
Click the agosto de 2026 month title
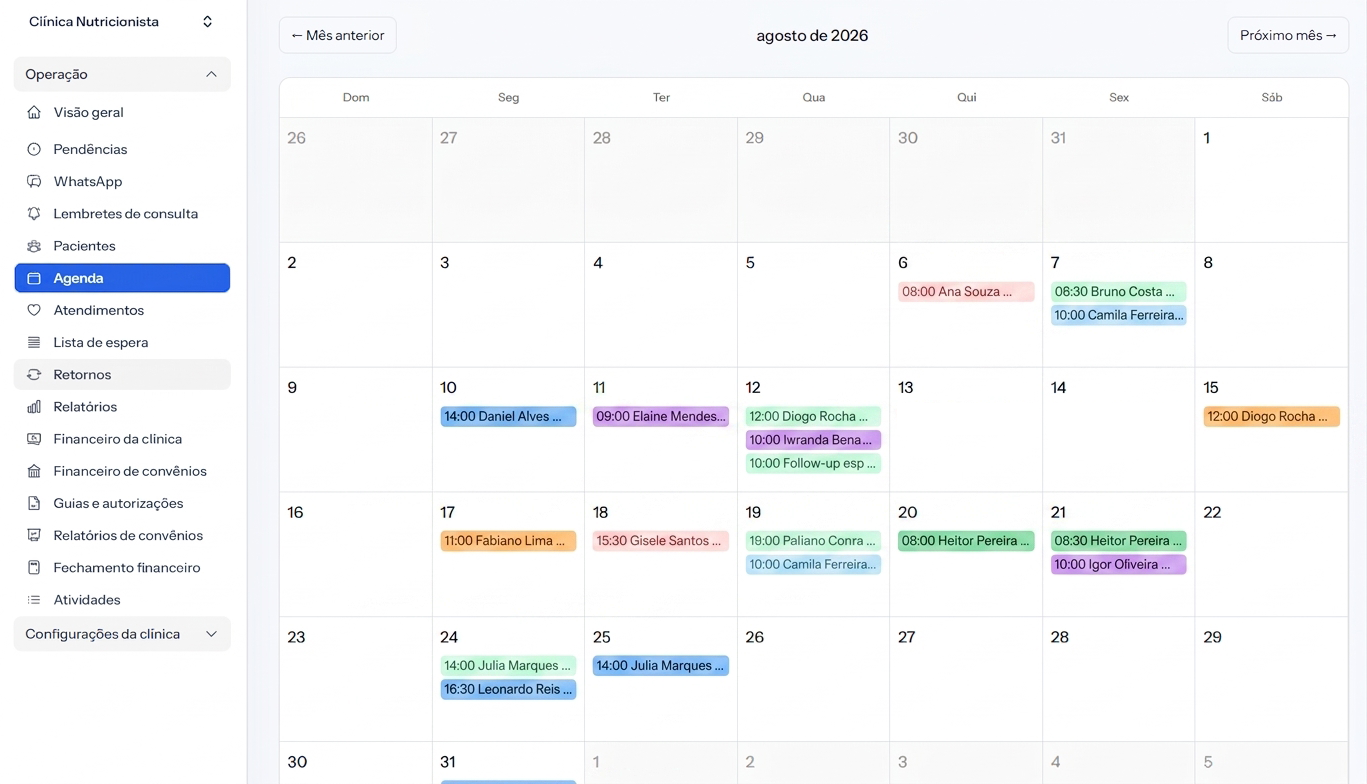[812, 36]
